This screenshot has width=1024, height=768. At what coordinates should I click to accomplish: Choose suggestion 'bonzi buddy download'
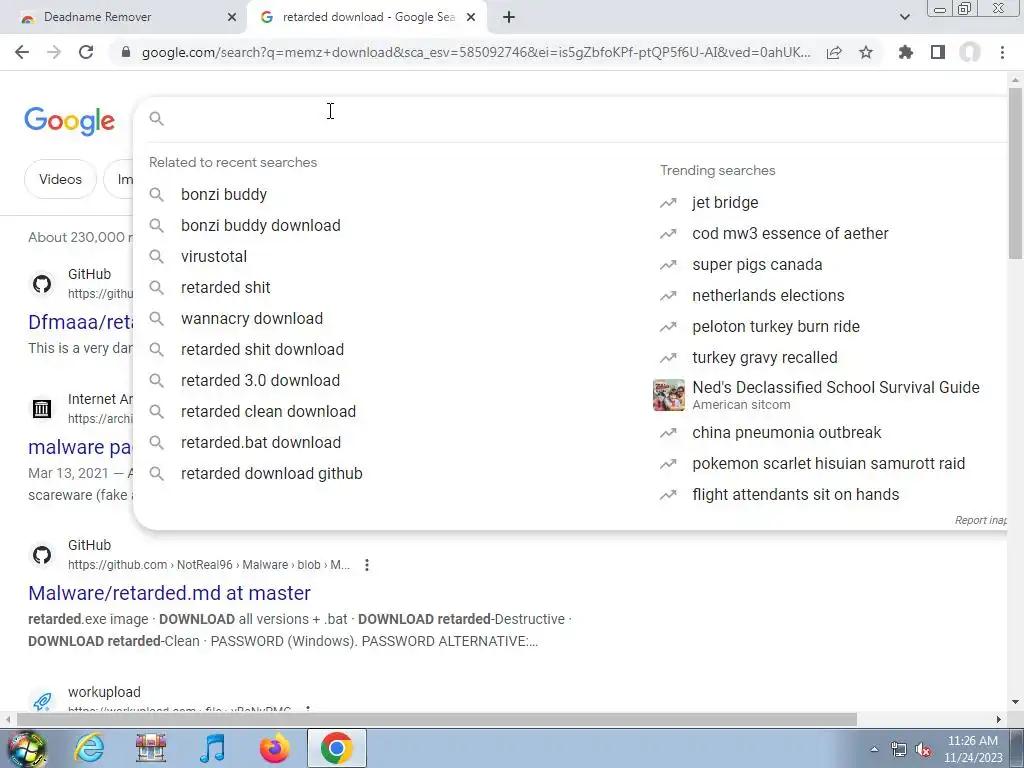pyautogui.click(x=261, y=225)
